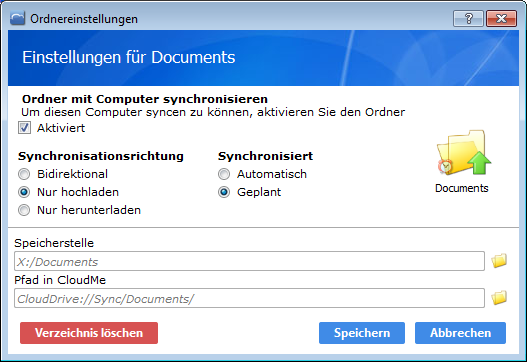Browse folder icon next to CloudMe path field
Image resolution: width=527 pixels, height=362 pixels.
click(x=499, y=298)
